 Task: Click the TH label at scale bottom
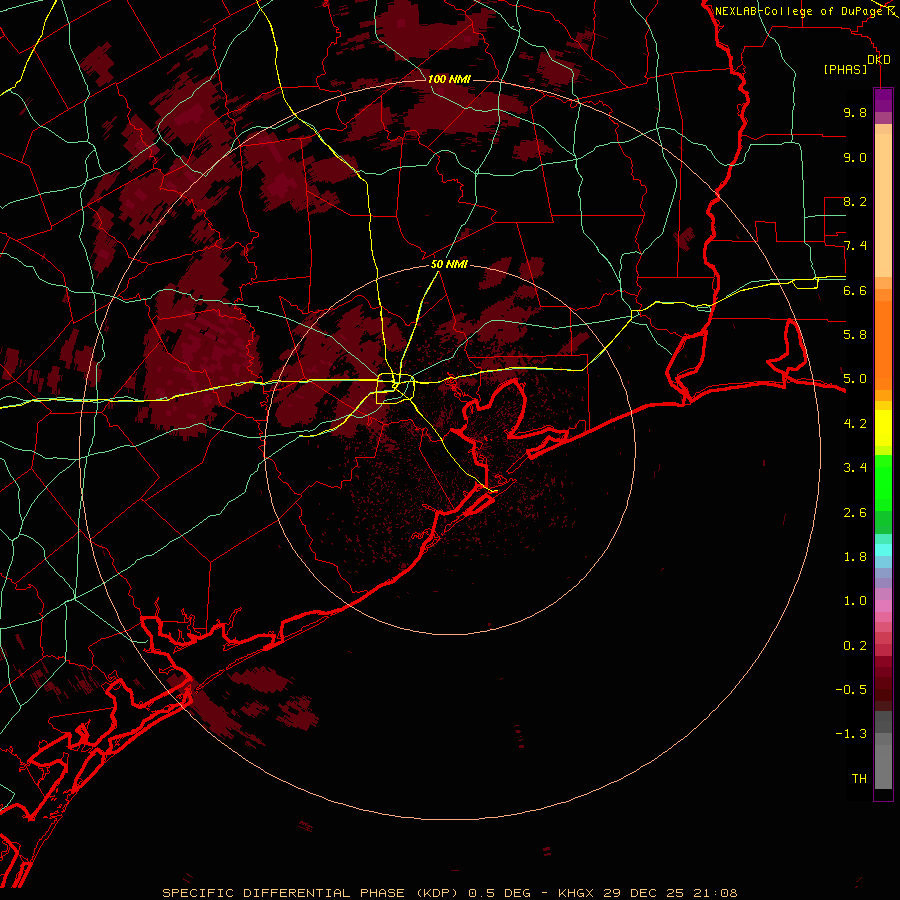(859, 779)
